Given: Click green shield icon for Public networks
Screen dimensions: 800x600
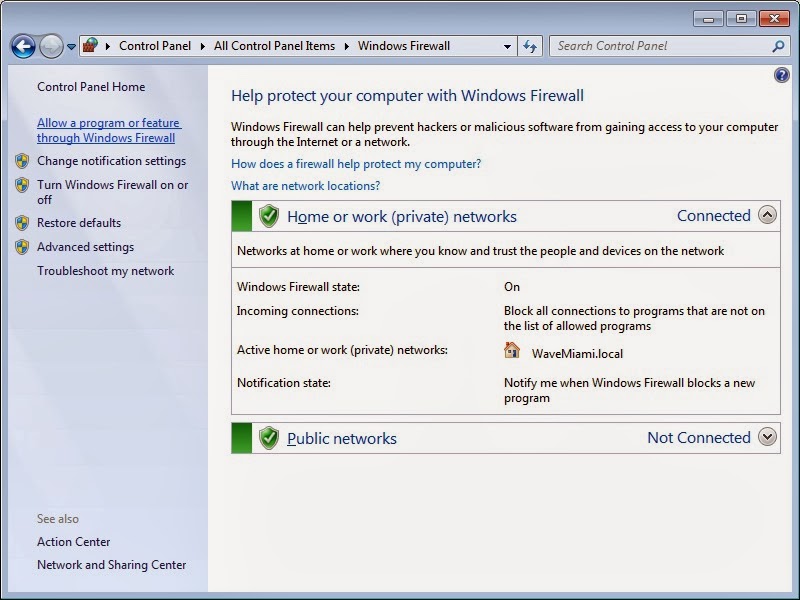Looking at the screenshot, I should 268,438.
